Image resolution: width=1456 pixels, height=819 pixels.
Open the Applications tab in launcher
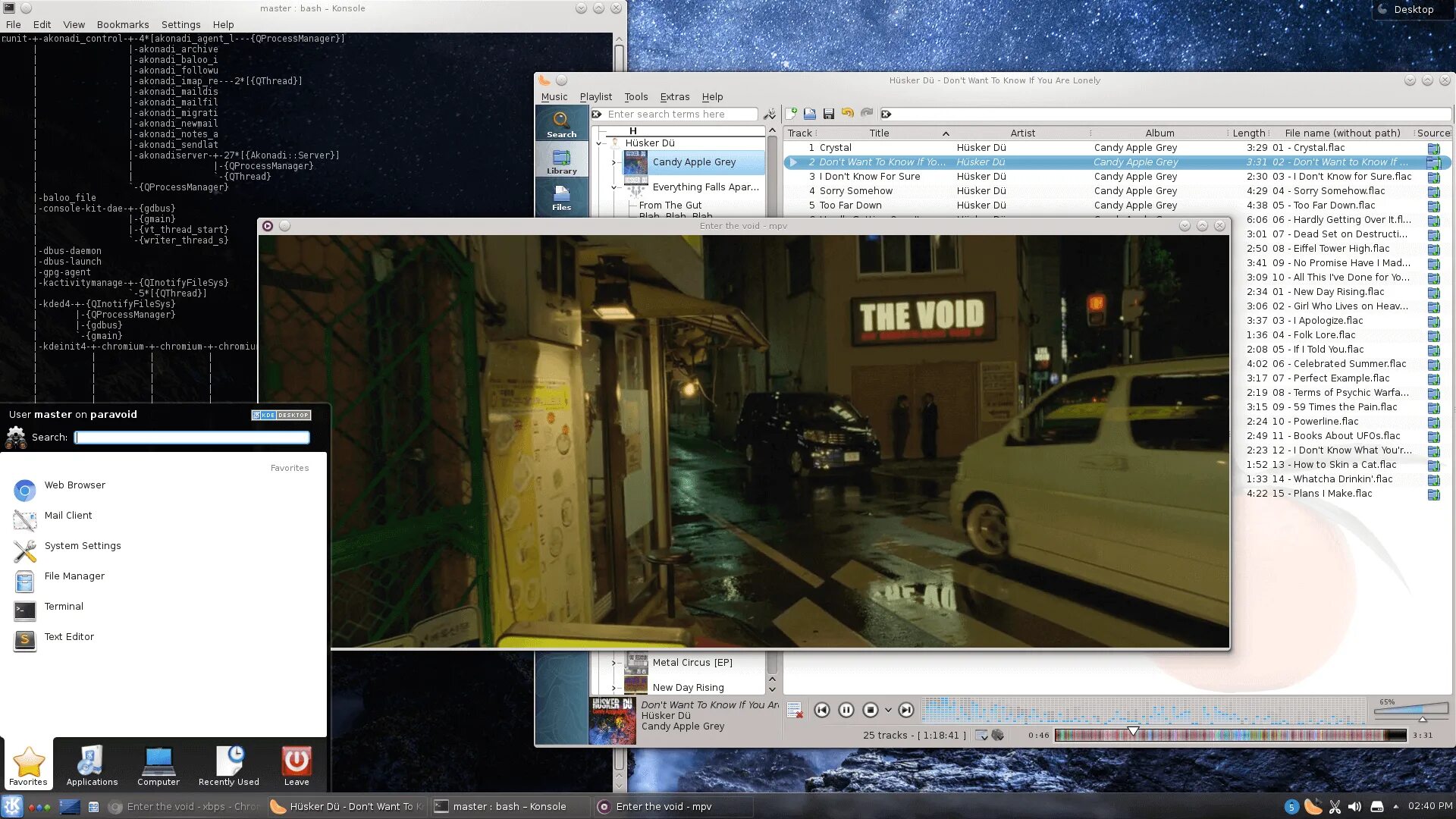92,765
